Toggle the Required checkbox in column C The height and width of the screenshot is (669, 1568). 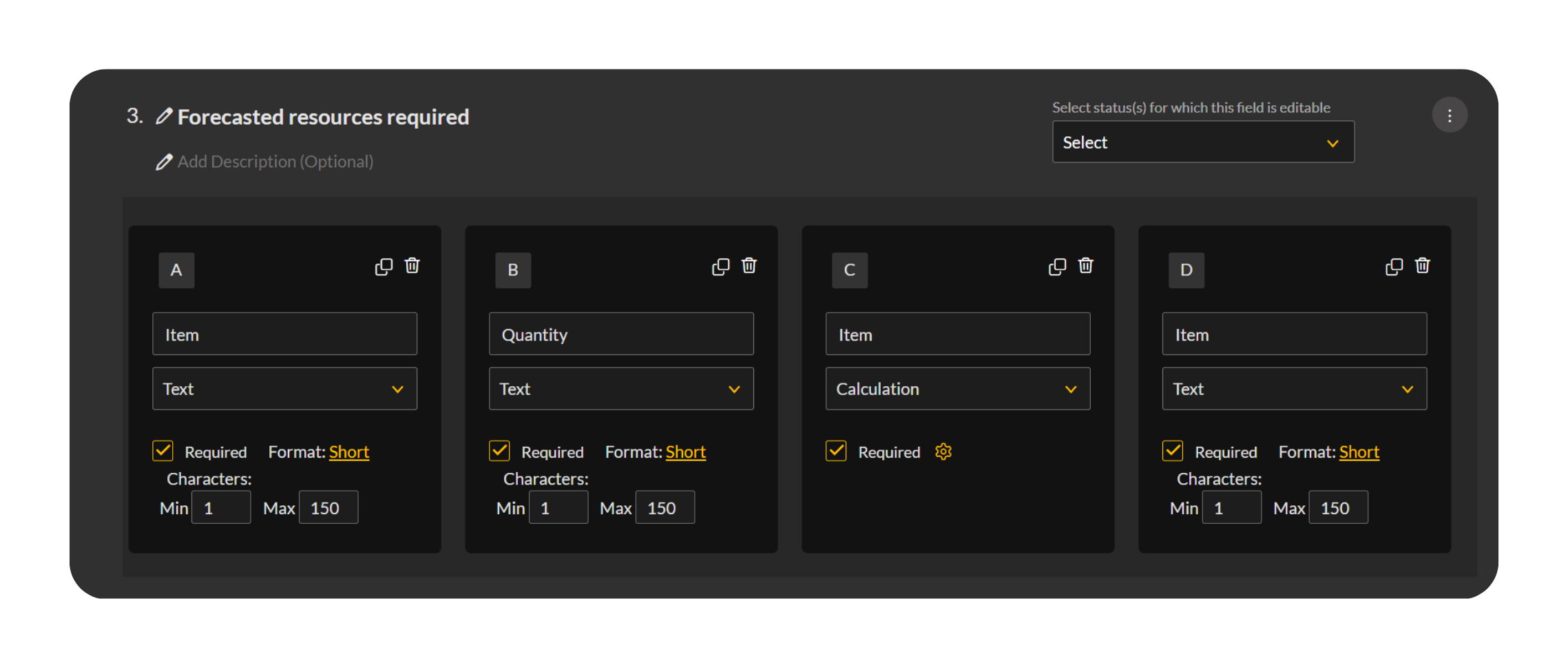click(836, 451)
